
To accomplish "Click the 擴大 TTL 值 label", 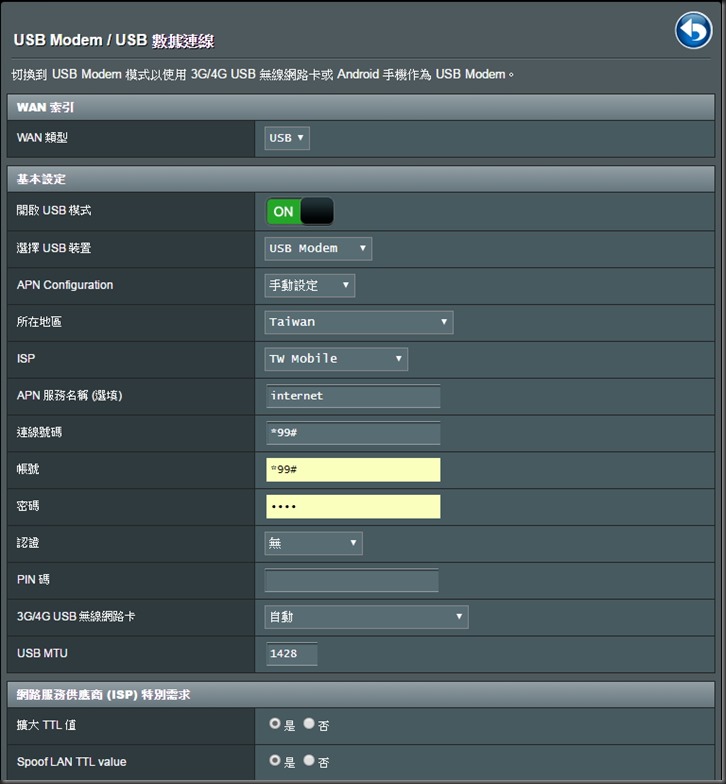I will click(46, 724).
